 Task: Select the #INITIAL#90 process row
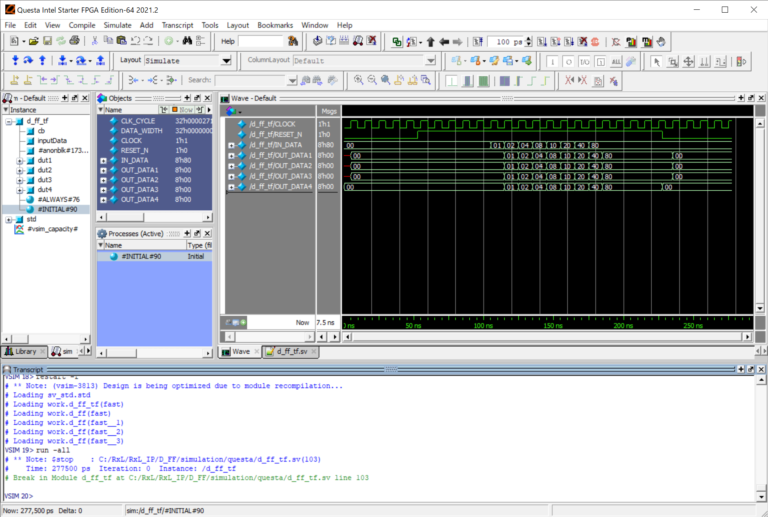tap(154, 257)
